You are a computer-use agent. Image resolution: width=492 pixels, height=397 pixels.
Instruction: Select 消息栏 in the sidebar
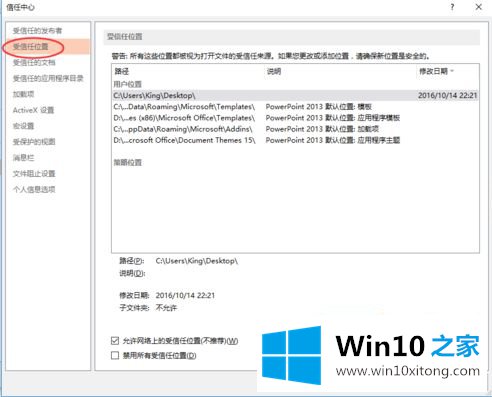[23, 158]
